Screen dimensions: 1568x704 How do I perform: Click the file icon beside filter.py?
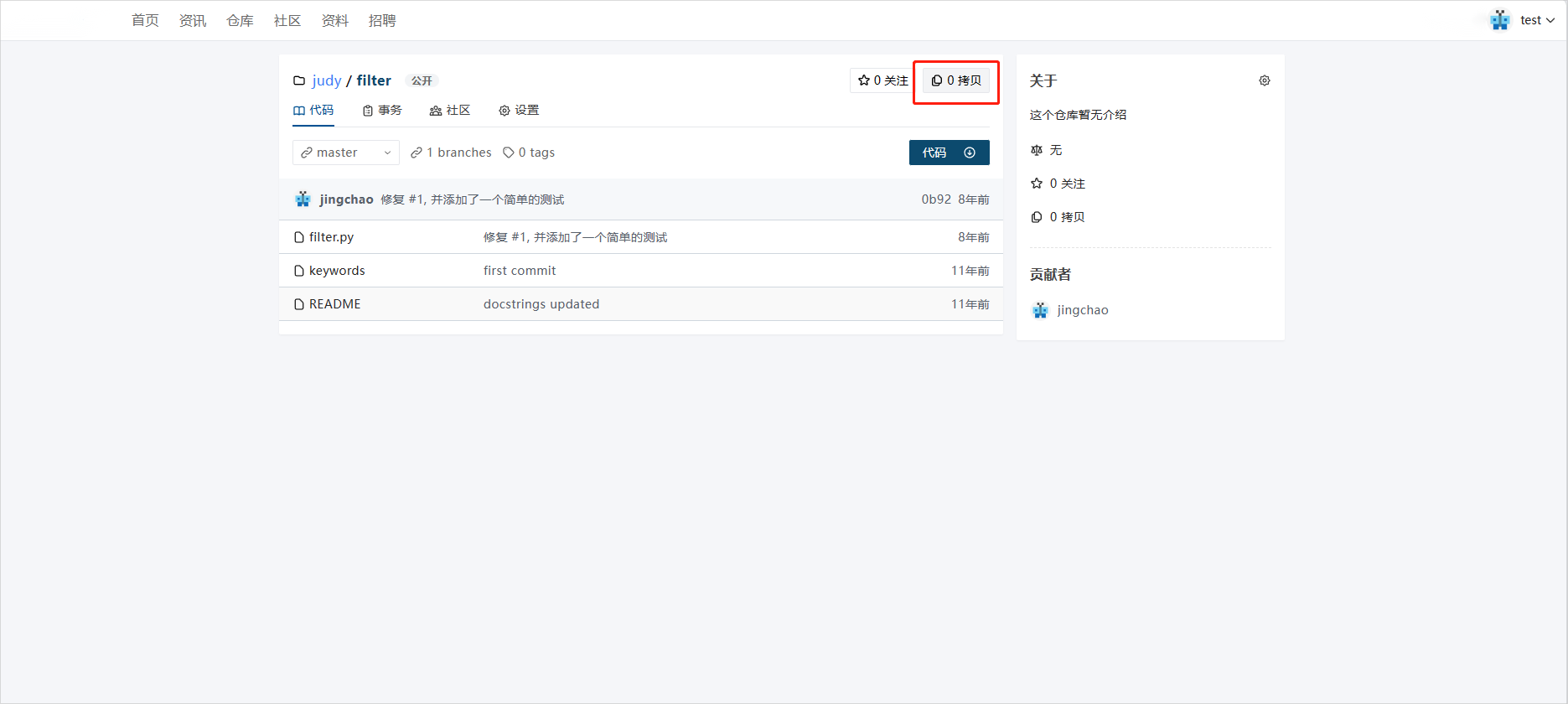point(299,237)
